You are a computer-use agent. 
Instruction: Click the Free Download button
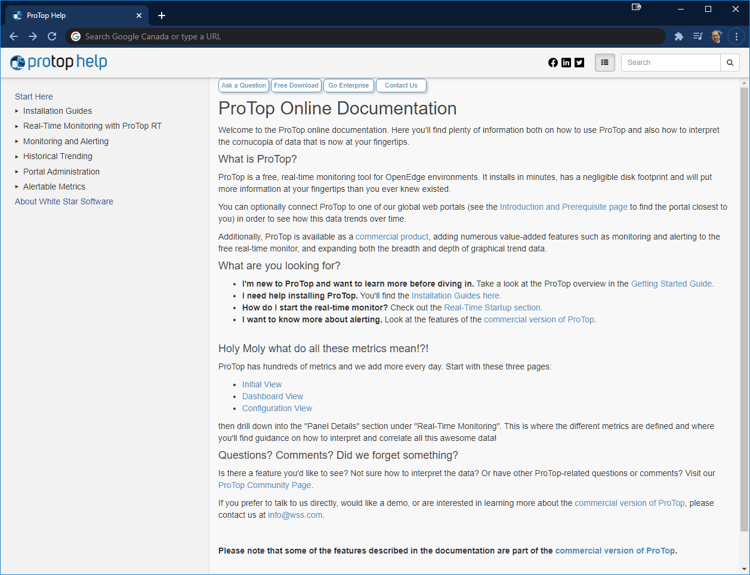[x=296, y=86]
